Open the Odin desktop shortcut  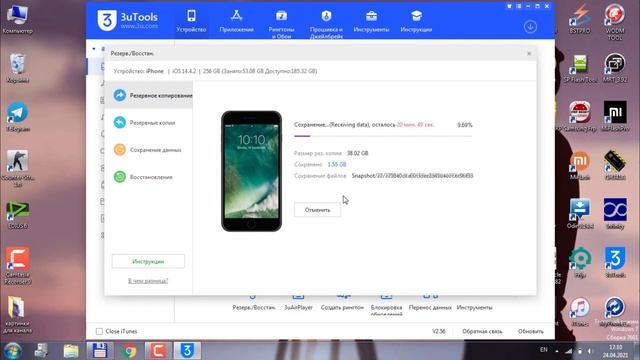pyautogui.click(x=580, y=213)
